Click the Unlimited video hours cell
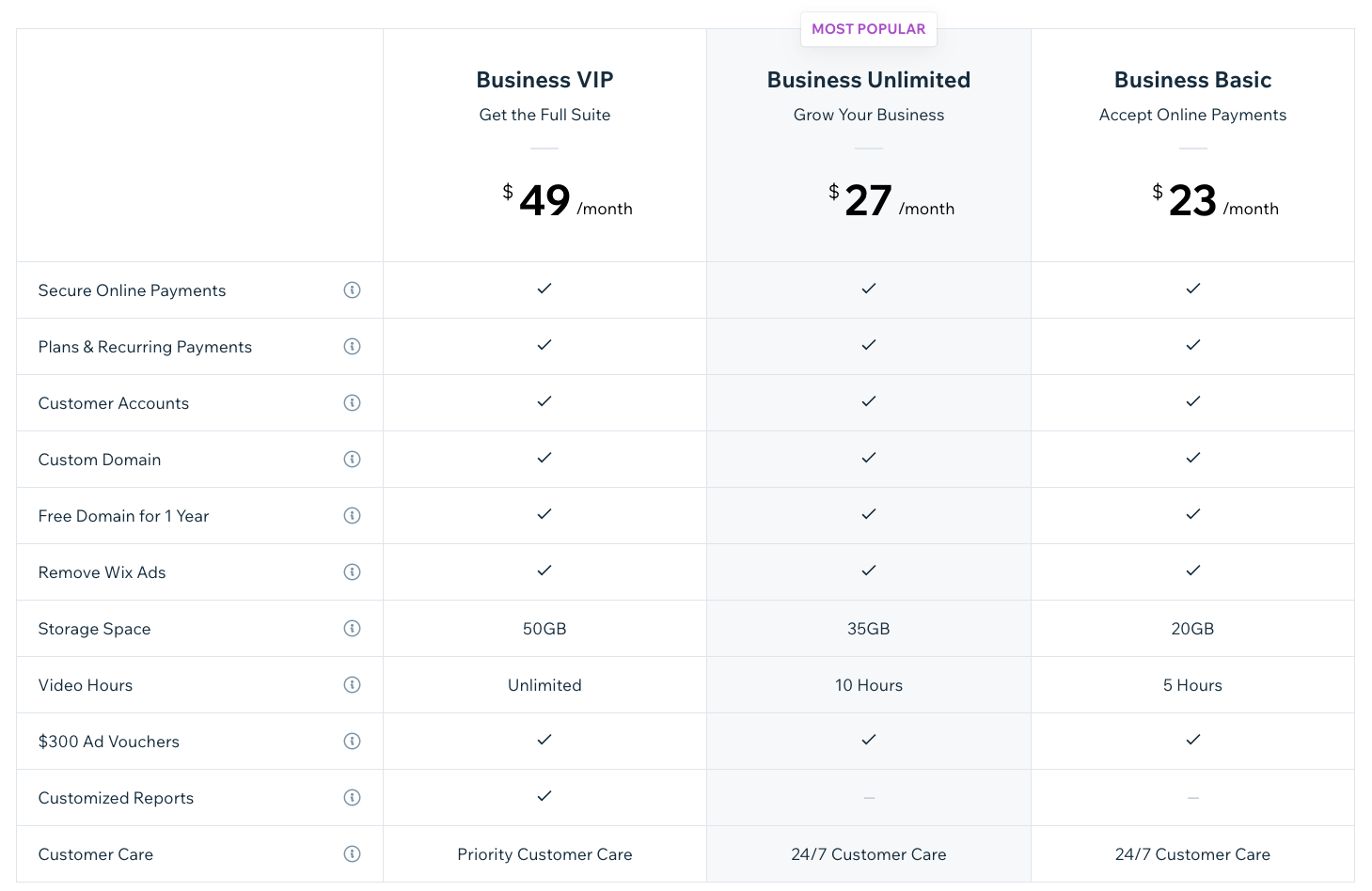 [544, 684]
